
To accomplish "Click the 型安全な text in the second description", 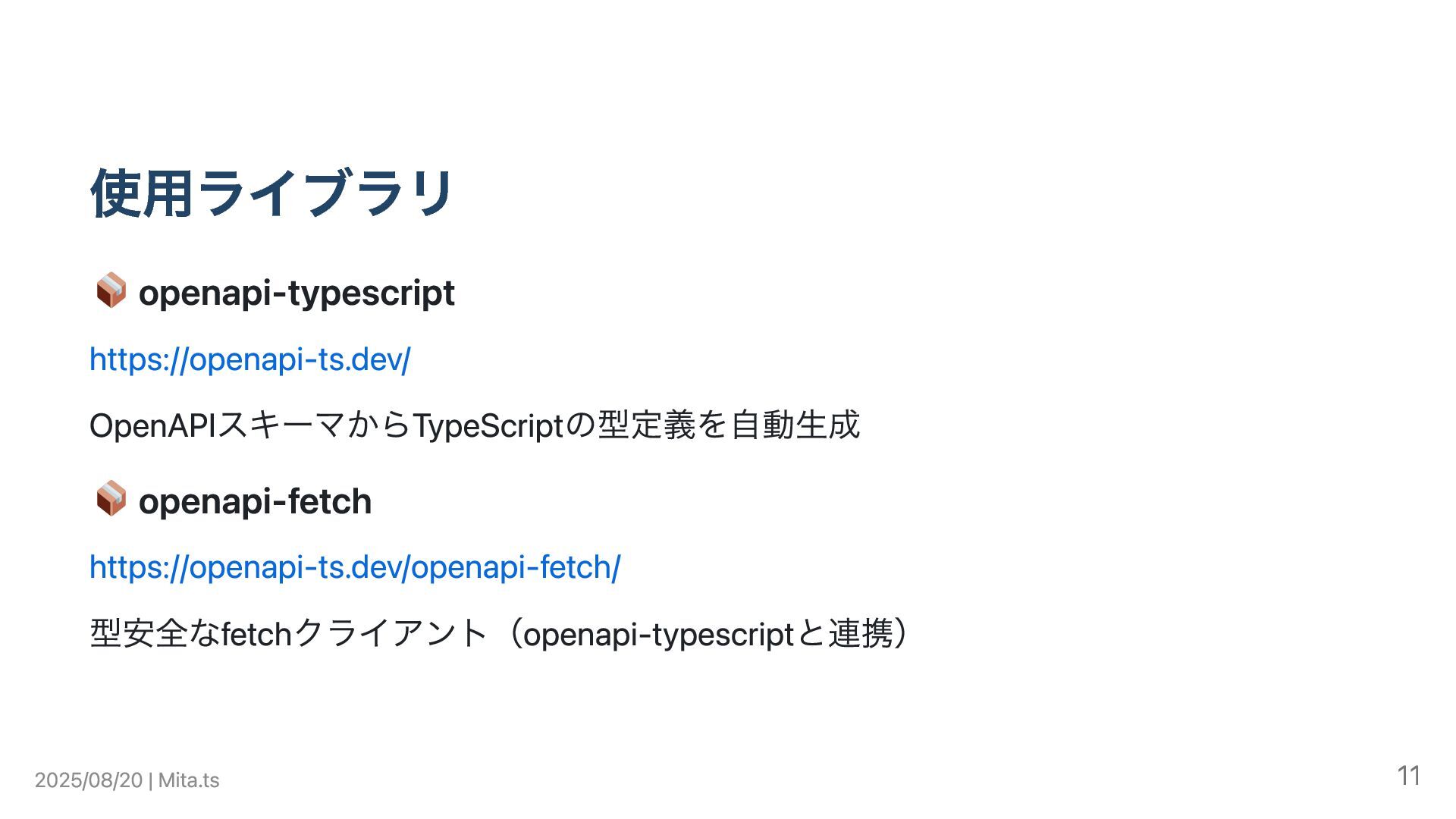I will [x=155, y=632].
